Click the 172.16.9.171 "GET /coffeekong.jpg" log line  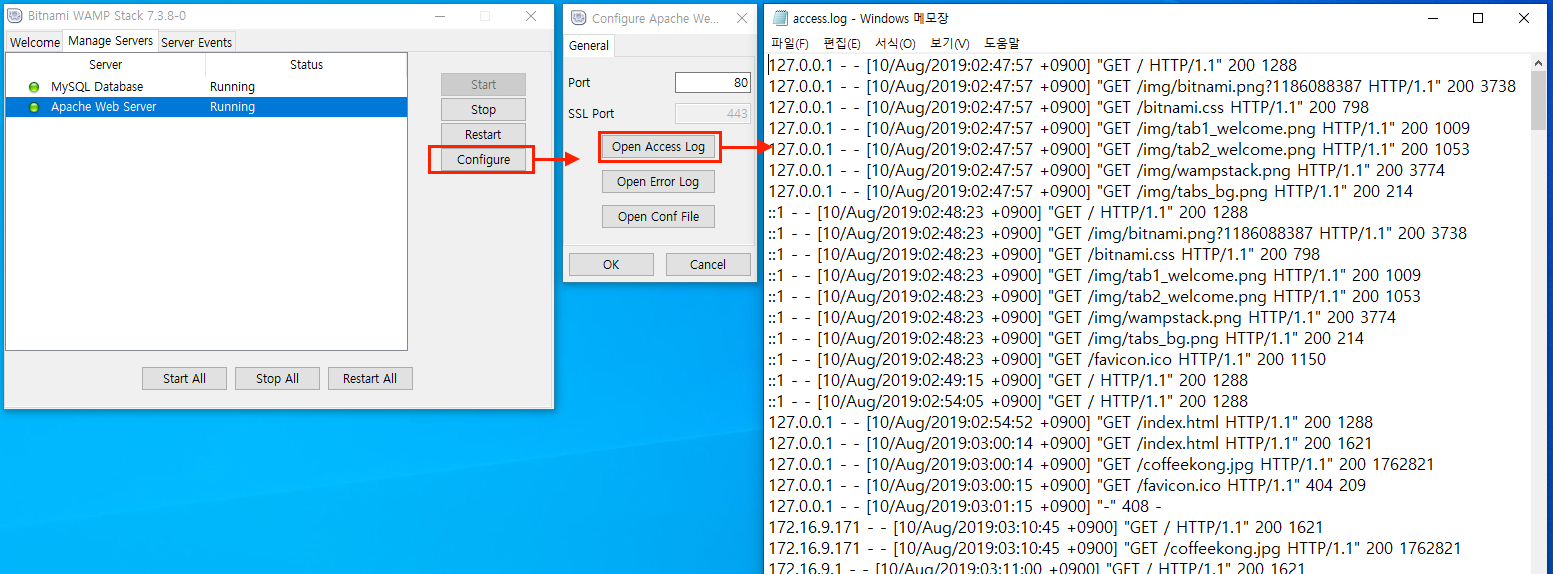point(1114,548)
